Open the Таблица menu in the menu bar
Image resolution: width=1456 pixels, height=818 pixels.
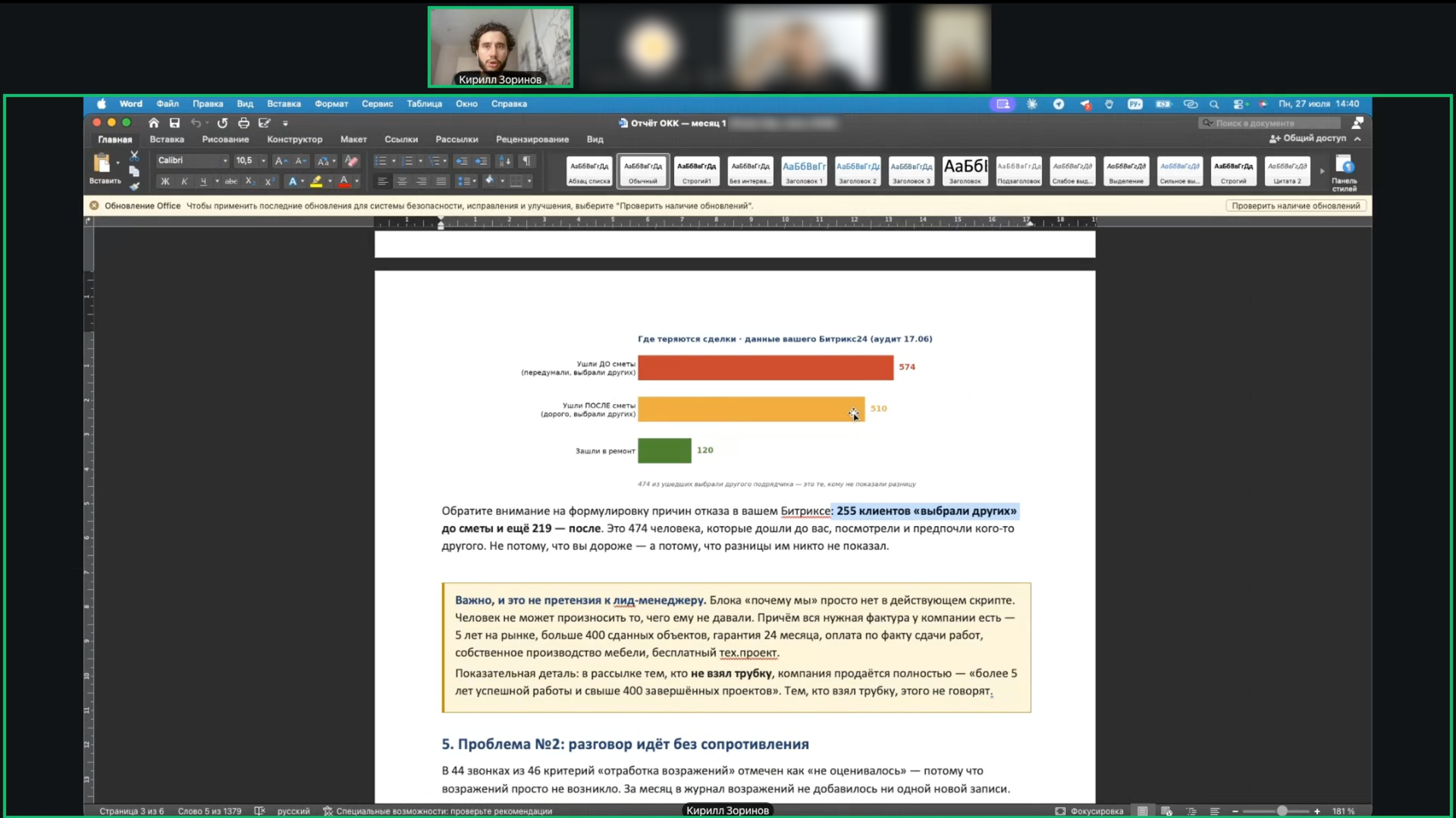point(424,104)
